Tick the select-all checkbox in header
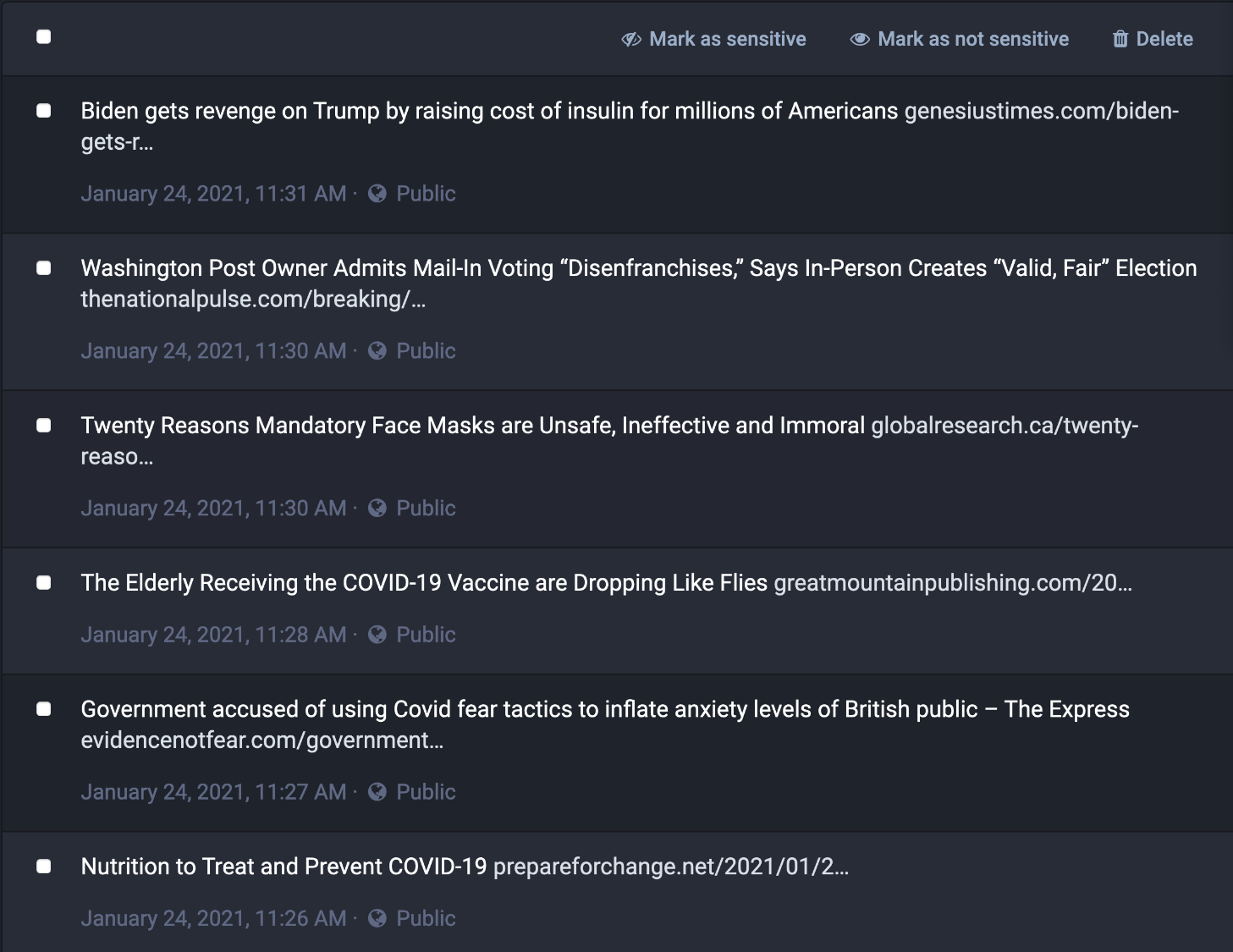Image resolution: width=1233 pixels, height=952 pixels. click(x=44, y=36)
